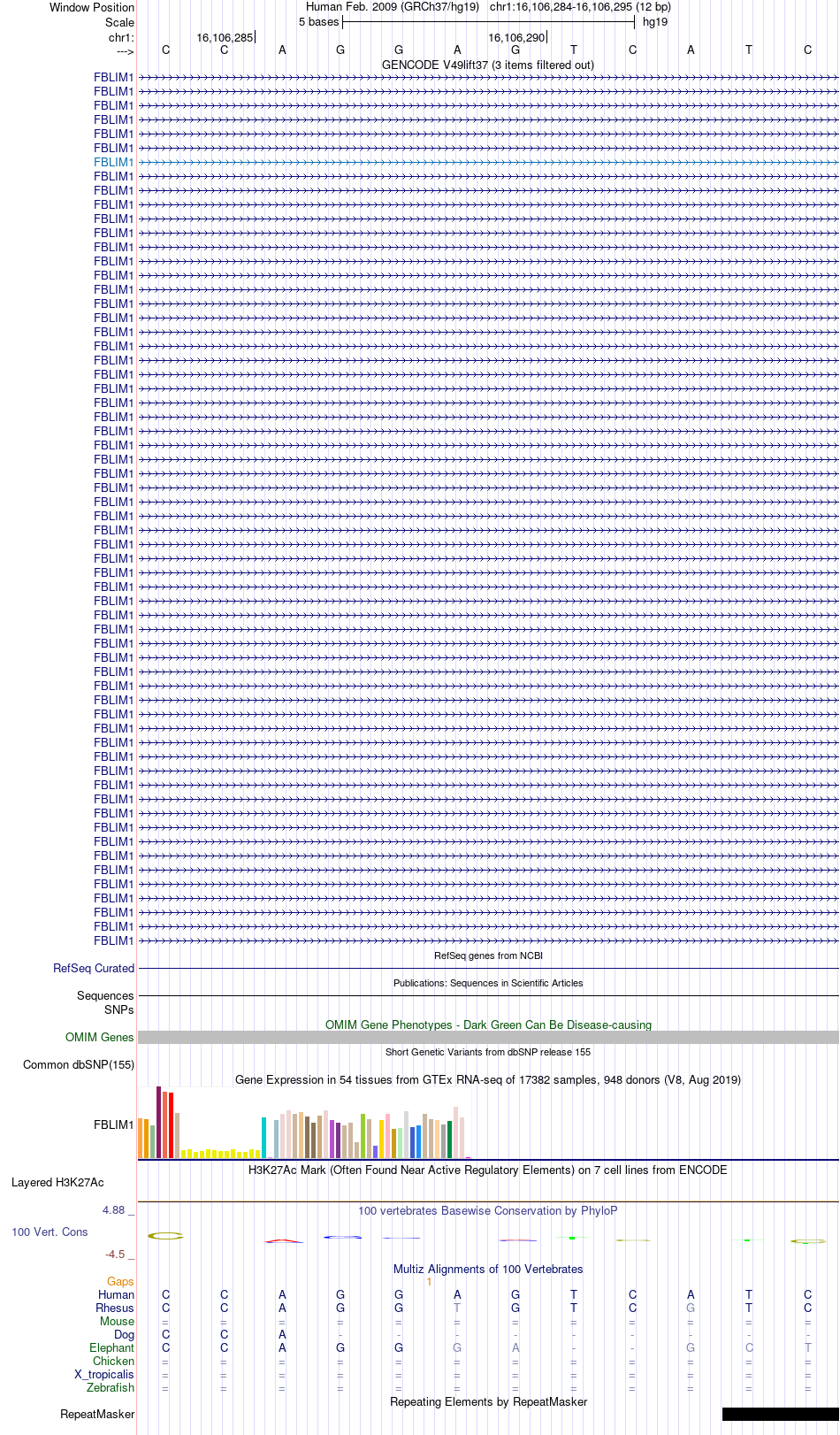The image size is (840, 1435).
Task: Click the chr1:16,106,284-16,106,295 (12 bp) range text
Action: click(580, 6)
